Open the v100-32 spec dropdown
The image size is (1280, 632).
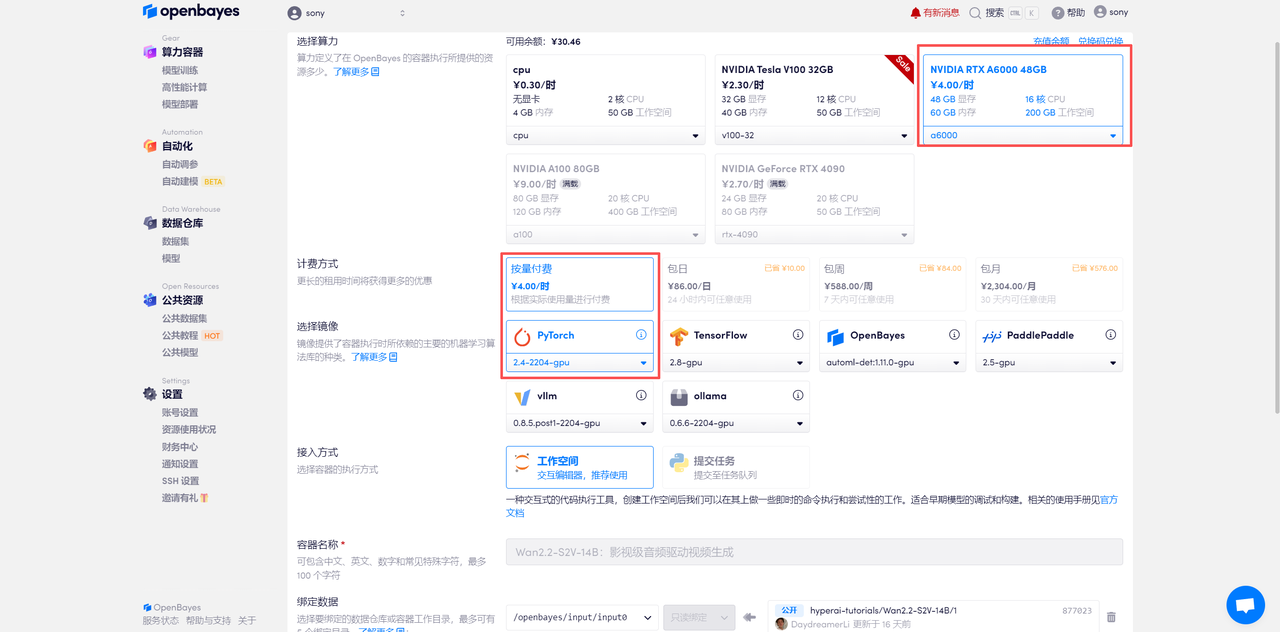[814, 135]
